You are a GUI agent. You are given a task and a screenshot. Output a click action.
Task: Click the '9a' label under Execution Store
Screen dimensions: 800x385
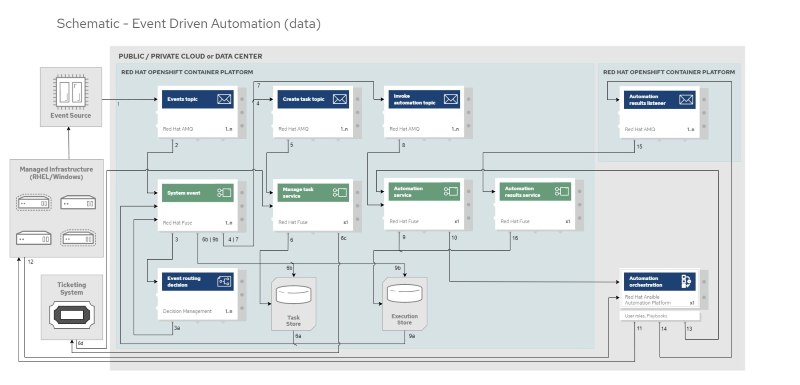412,337
